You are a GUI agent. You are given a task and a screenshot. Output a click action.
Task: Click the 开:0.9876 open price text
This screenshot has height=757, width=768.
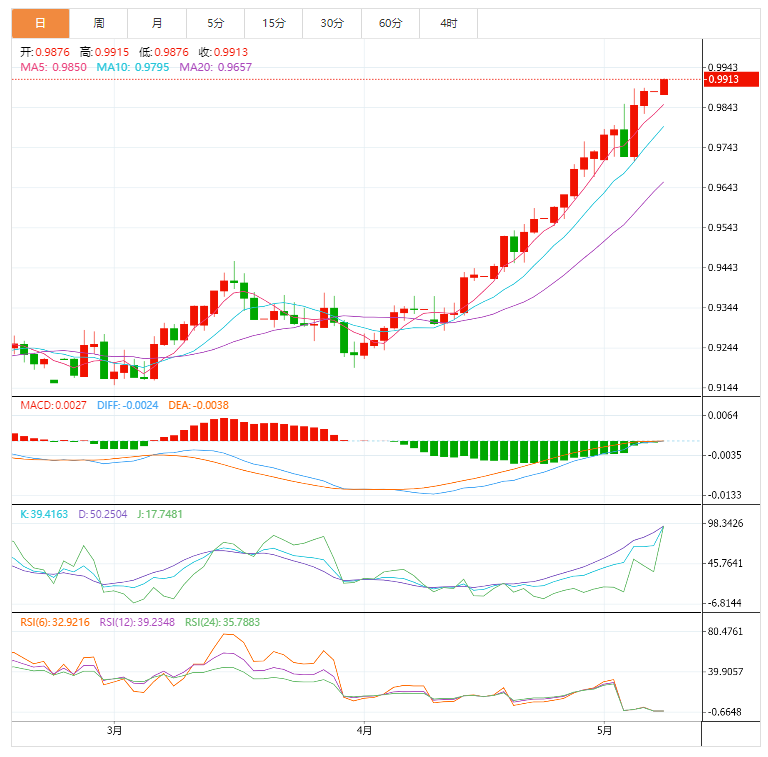pos(45,52)
